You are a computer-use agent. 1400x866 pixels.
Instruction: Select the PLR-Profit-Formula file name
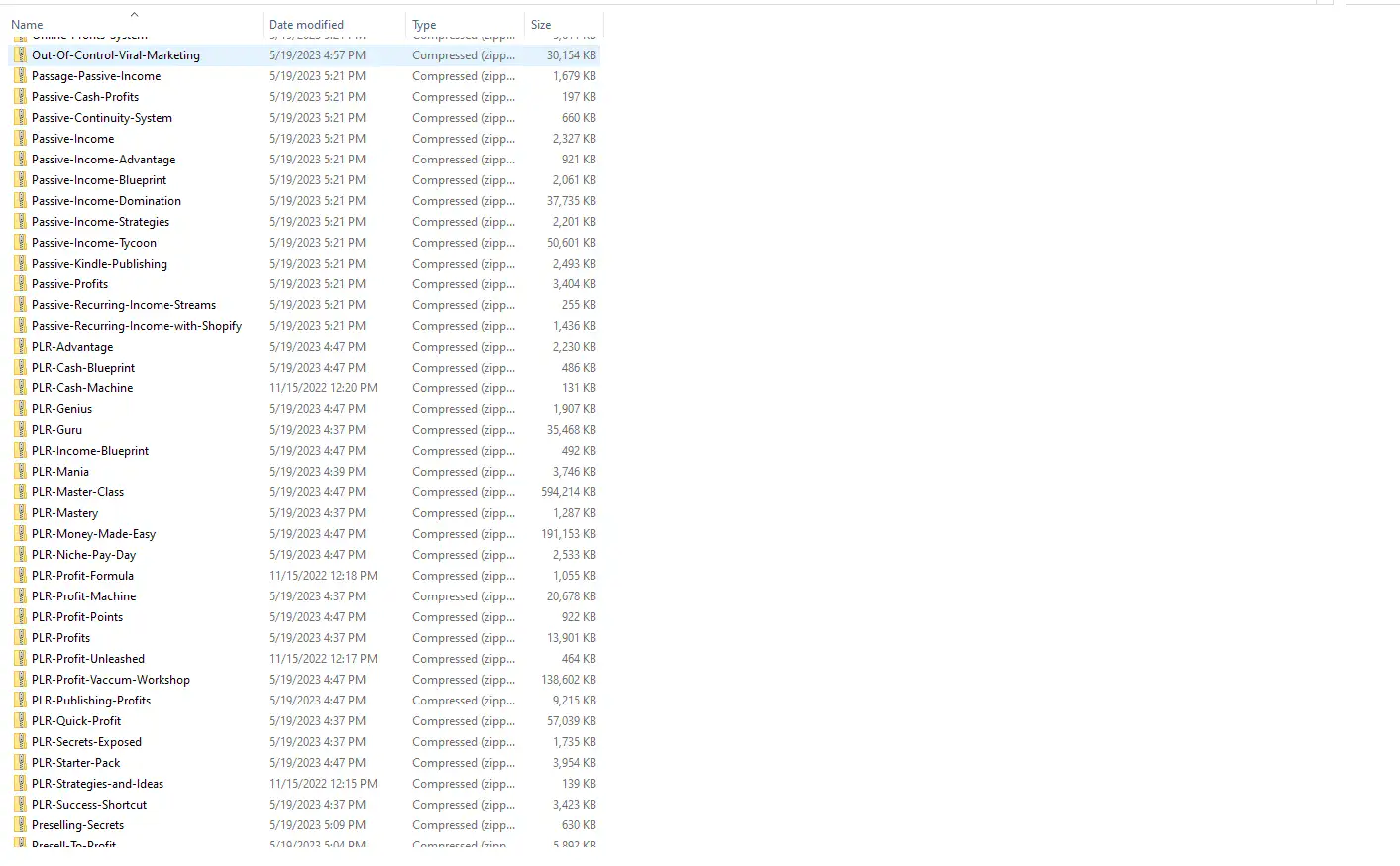[x=82, y=576]
